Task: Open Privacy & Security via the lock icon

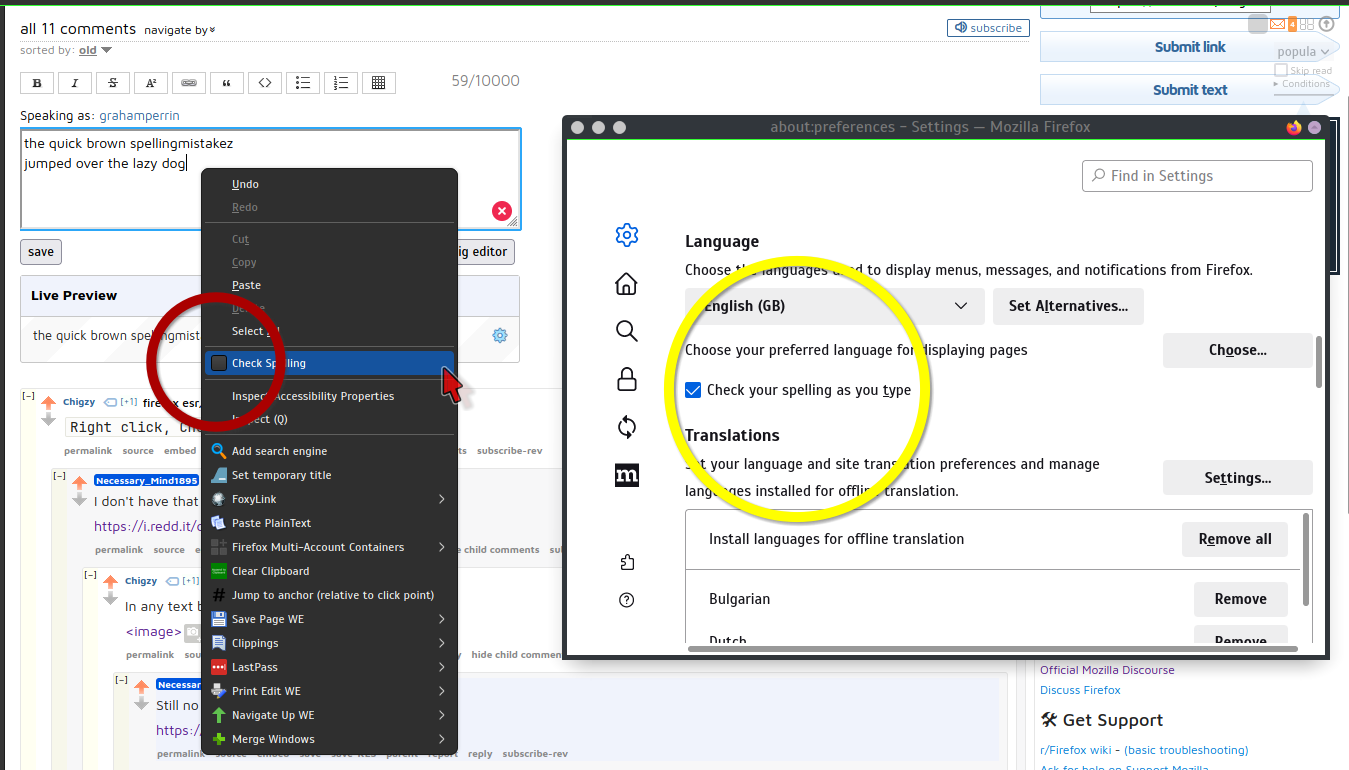Action: pyautogui.click(x=626, y=379)
